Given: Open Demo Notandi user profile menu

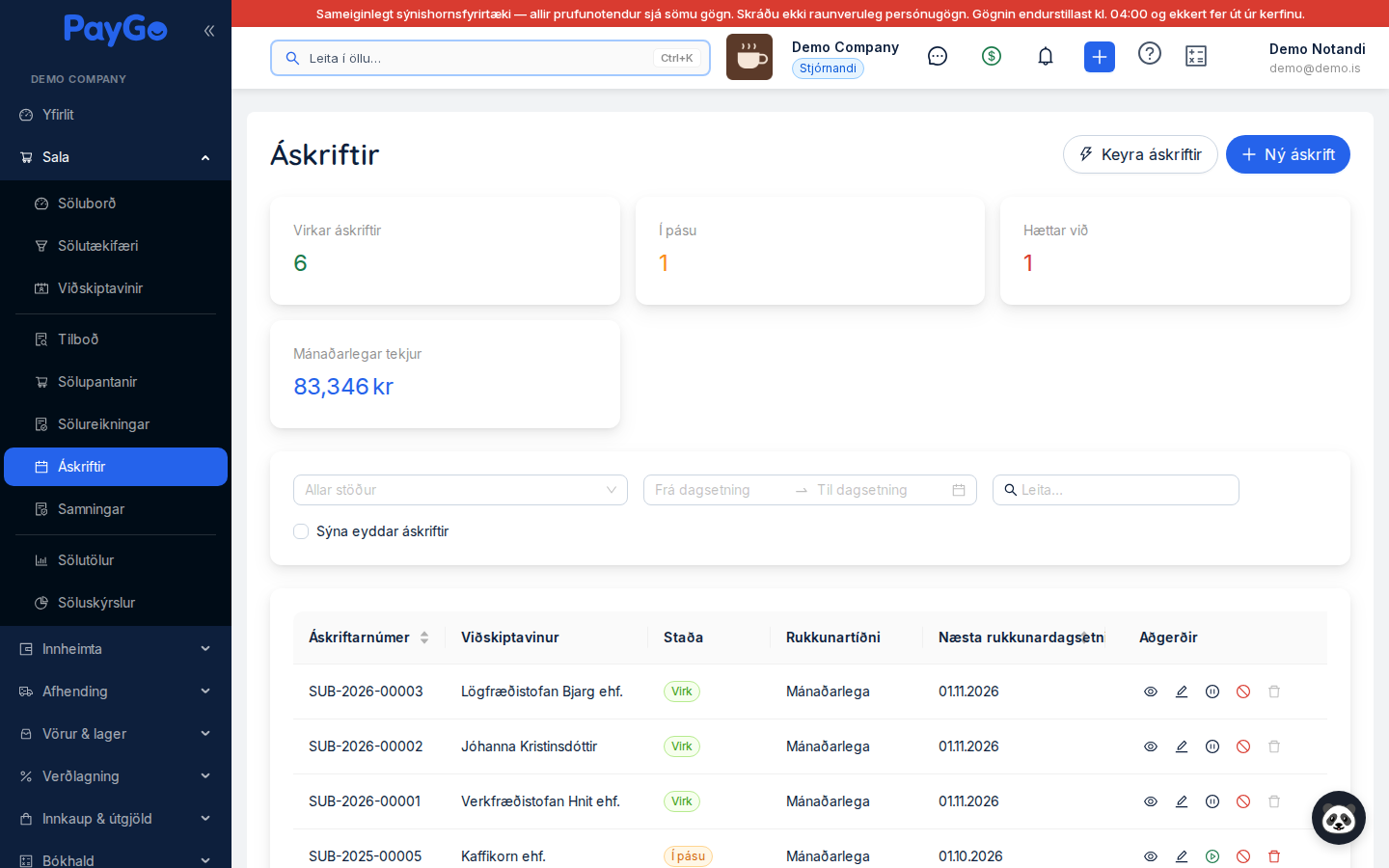Looking at the screenshot, I should 1317,58.
